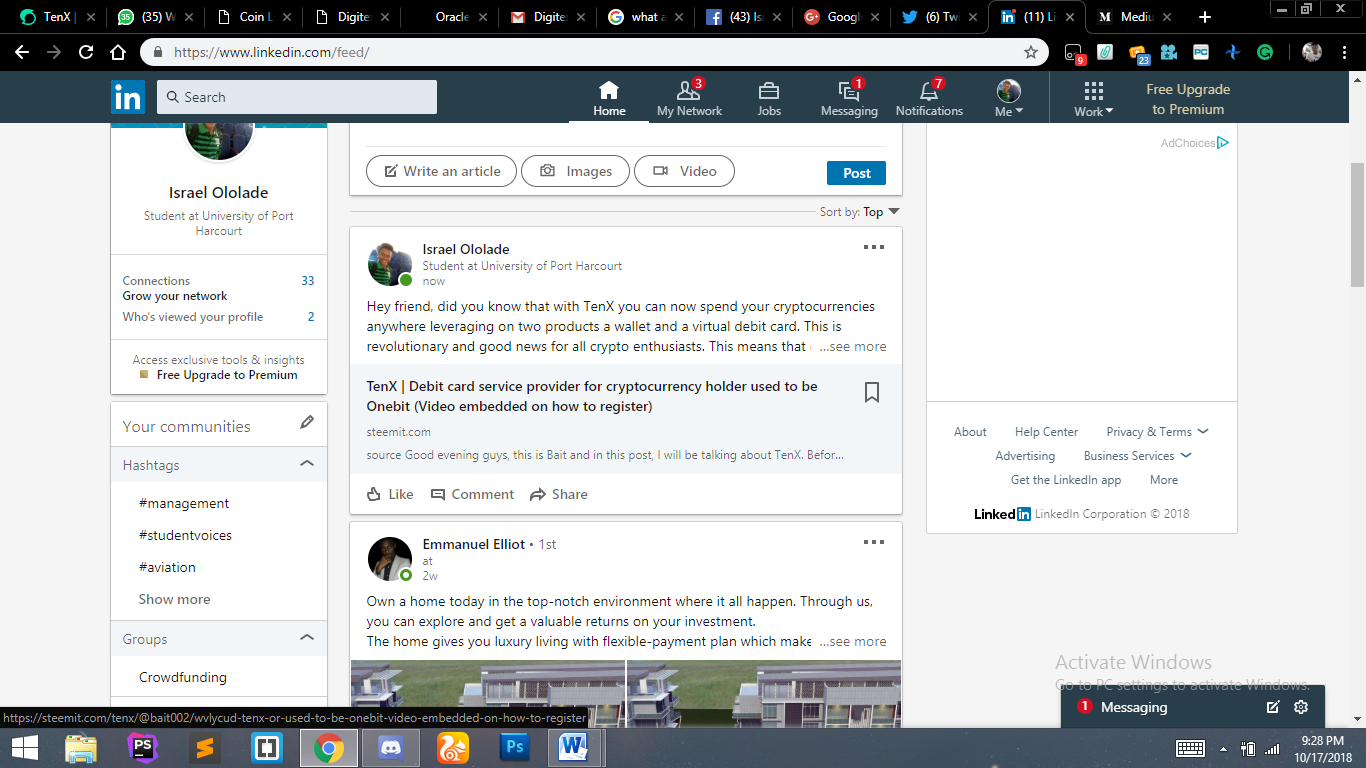This screenshot has width=1366, height=768.
Task: Comment on Israel Ololade's post
Action: coord(472,494)
